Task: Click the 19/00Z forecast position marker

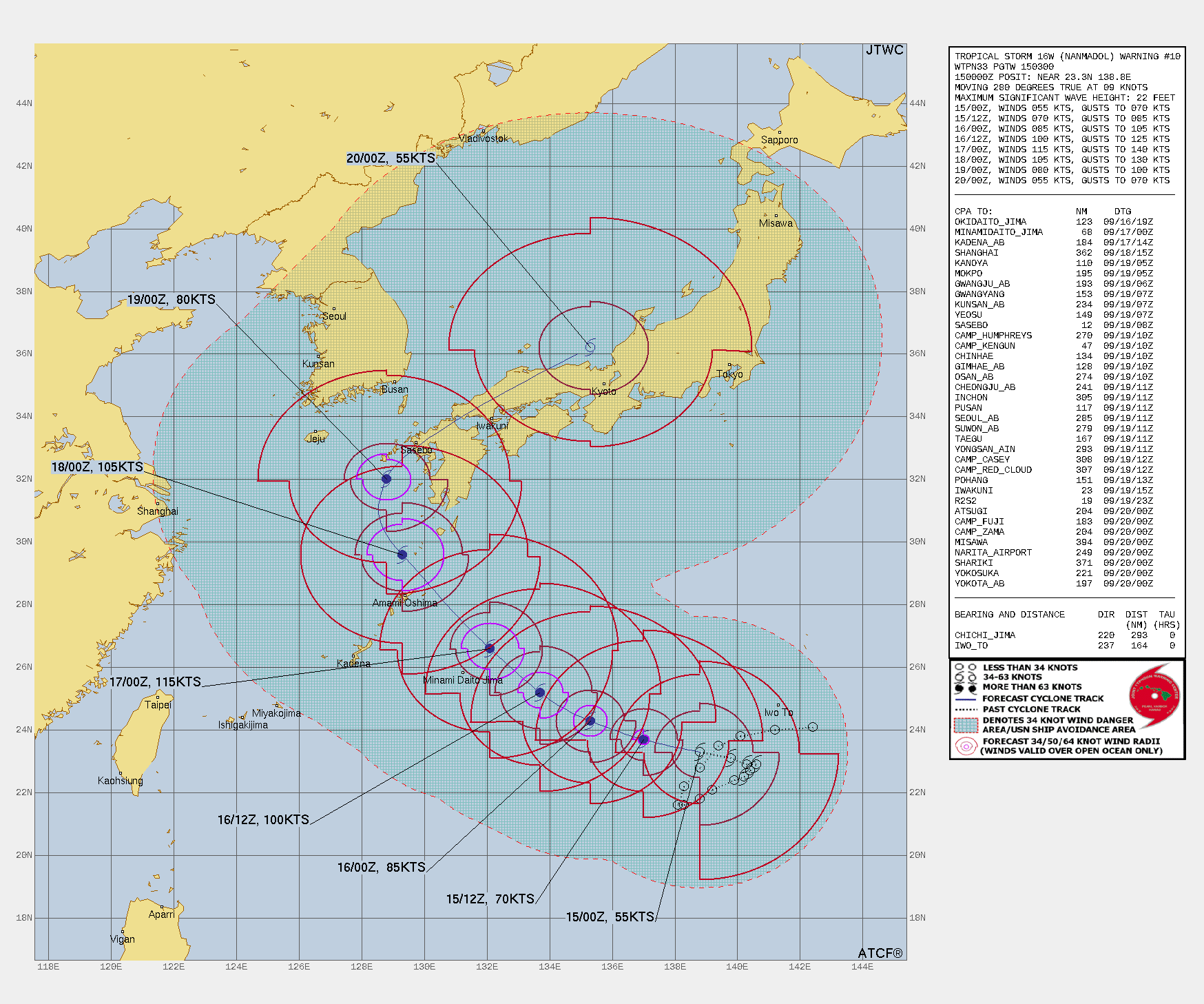Action: [386, 479]
